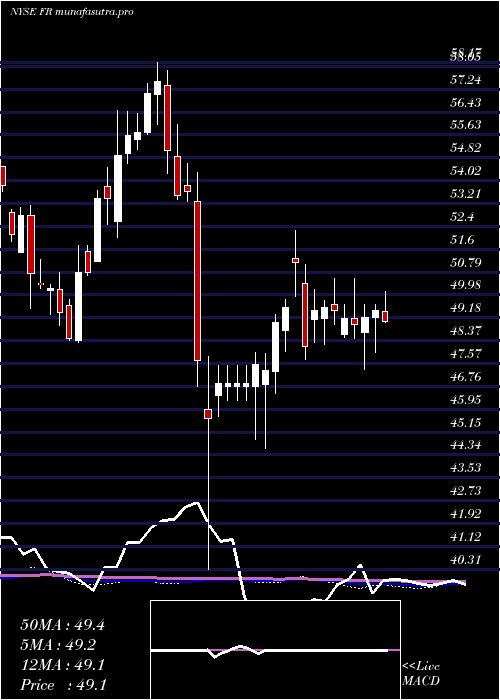Click the white candle at the chart peak
Image resolution: width=500 pixels, height=700 pixels.
(157, 88)
